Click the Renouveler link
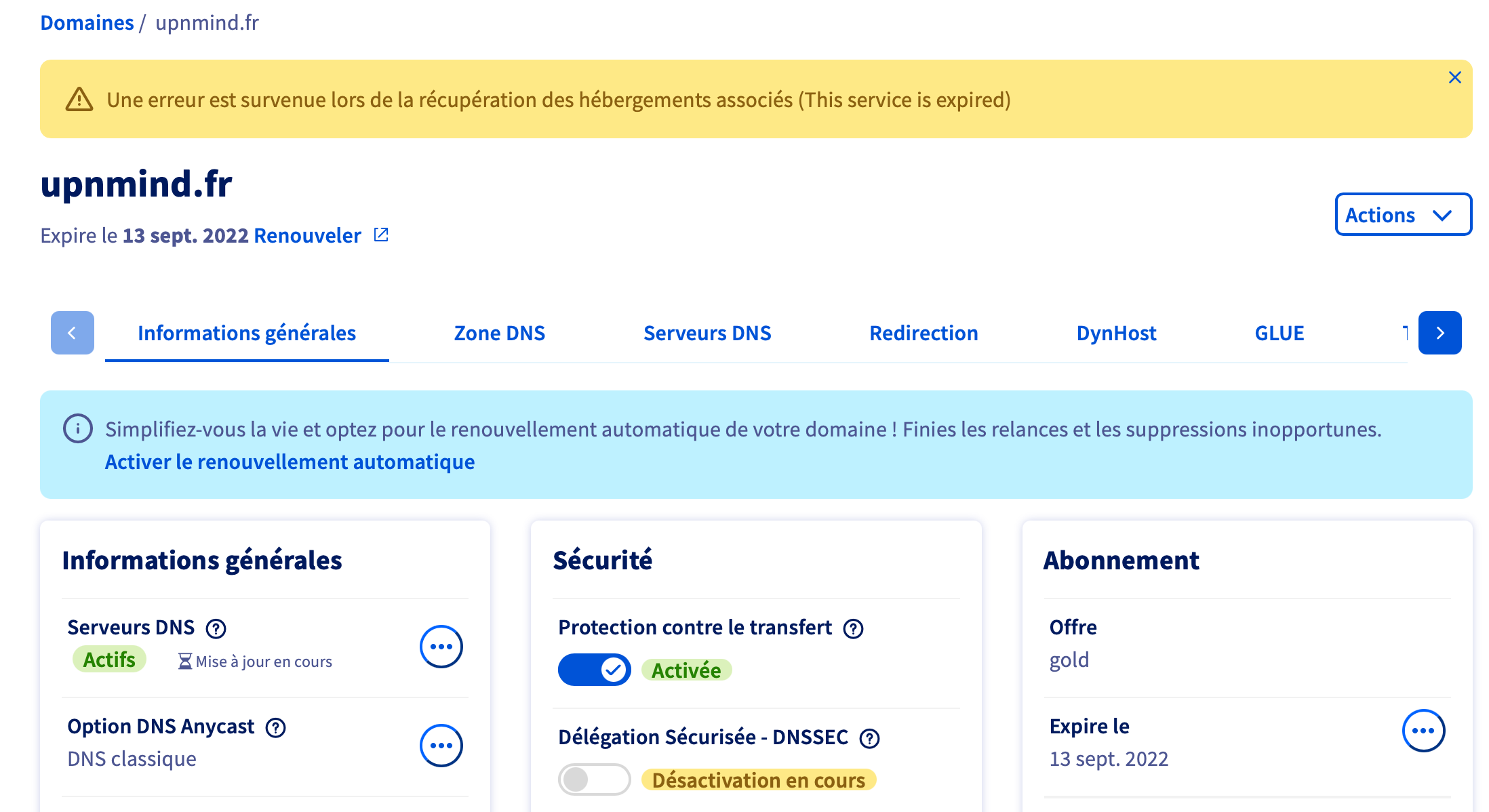This screenshot has height=812, width=1489. point(307,235)
